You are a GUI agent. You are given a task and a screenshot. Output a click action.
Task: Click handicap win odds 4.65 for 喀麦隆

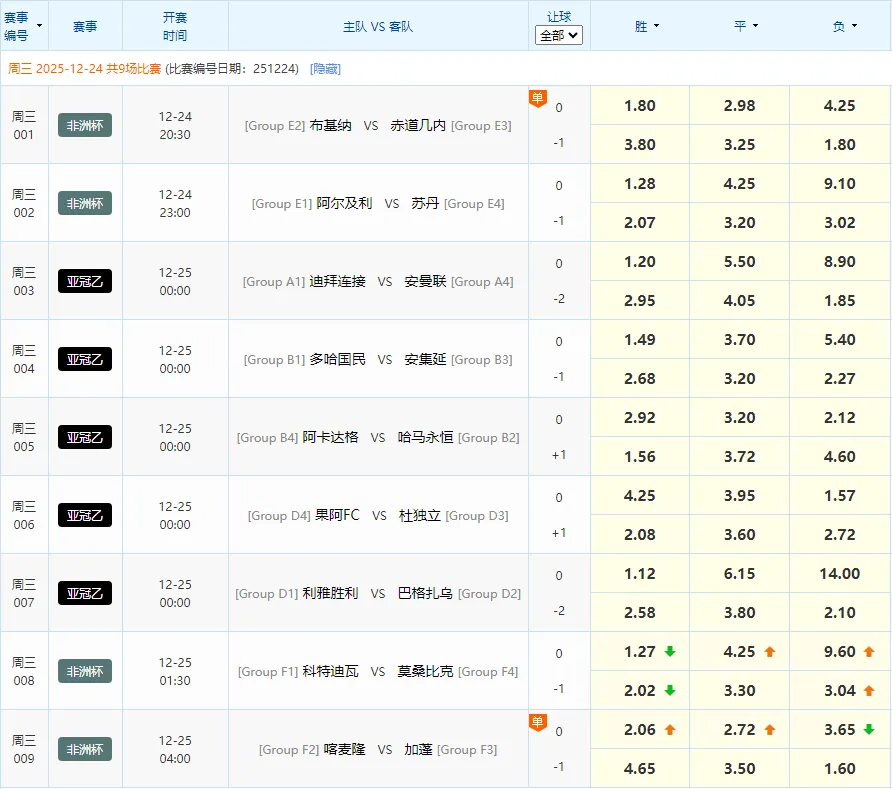tap(640, 769)
